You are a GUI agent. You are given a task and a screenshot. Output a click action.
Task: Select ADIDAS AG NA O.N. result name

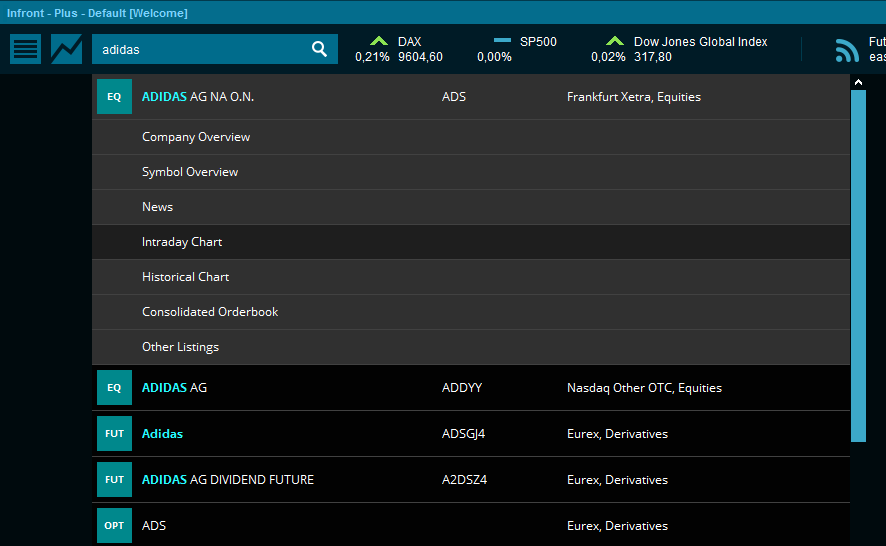198,97
